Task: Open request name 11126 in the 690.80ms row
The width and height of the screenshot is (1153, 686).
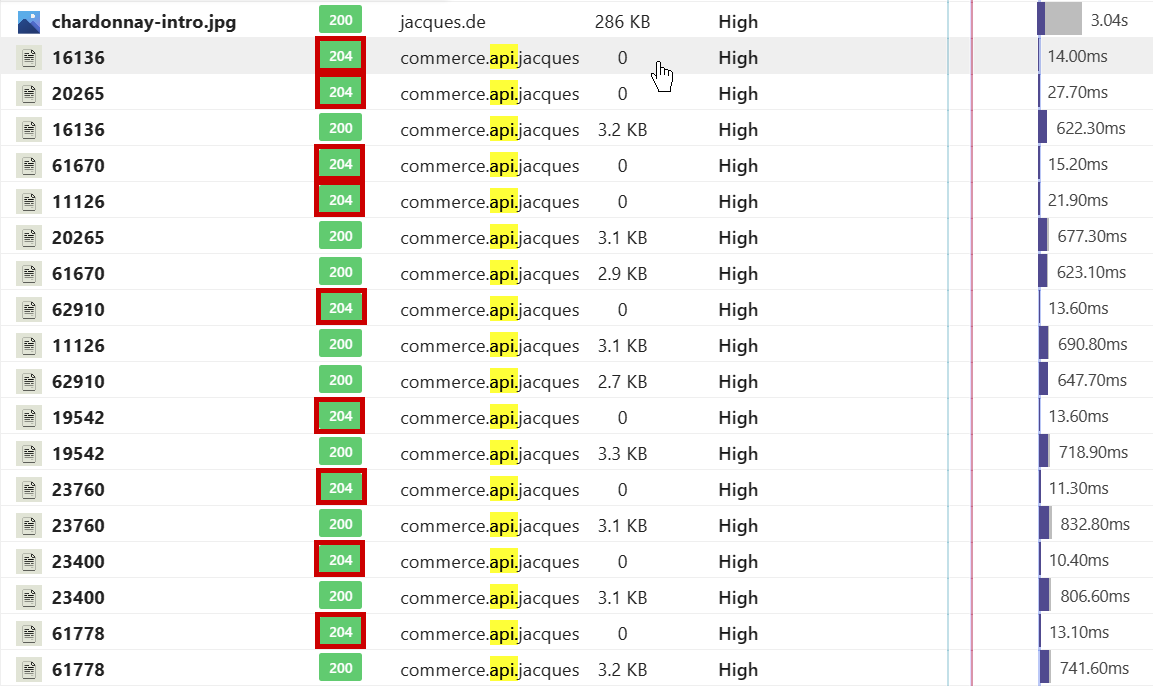Action: (78, 346)
